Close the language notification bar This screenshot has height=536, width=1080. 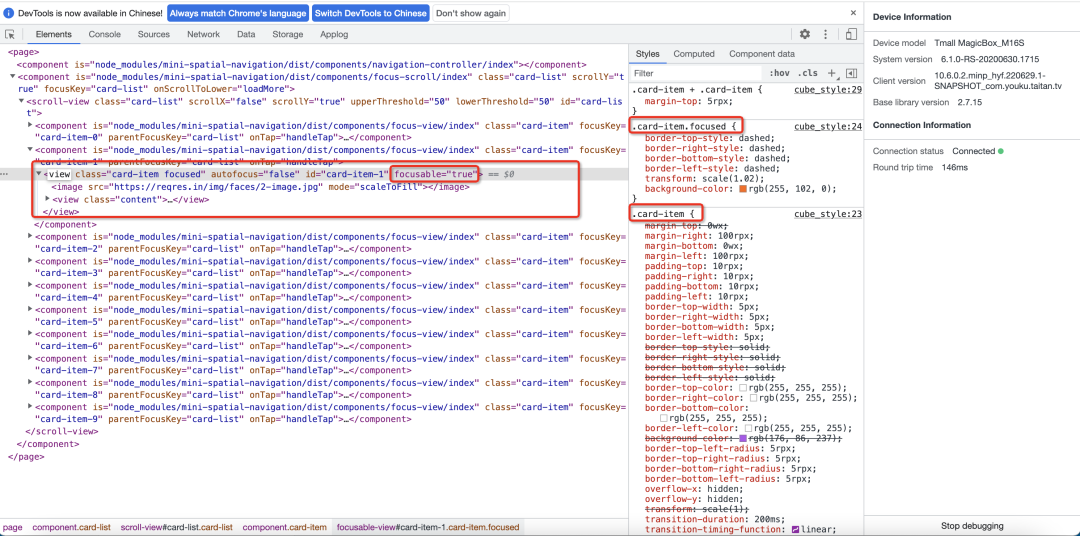coord(853,12)
